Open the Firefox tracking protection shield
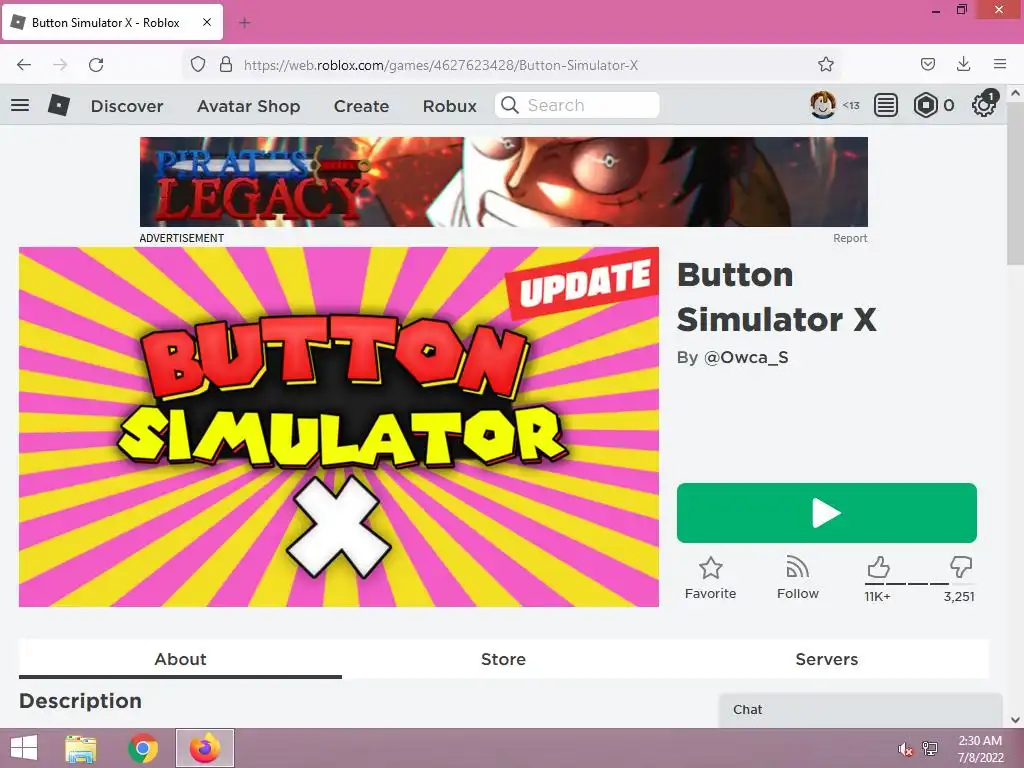This screenshot has height=768, width=1024. pos(198,65)
